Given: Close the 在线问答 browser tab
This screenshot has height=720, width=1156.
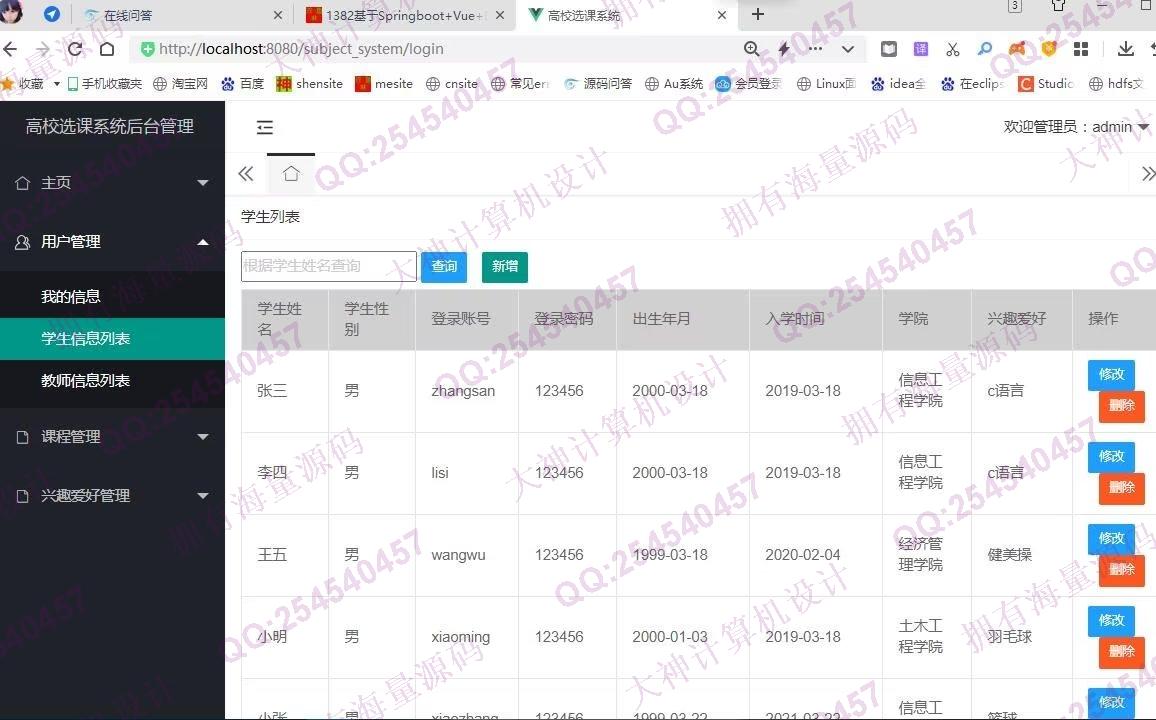Looking at the screenshot, I should [277, 15].
